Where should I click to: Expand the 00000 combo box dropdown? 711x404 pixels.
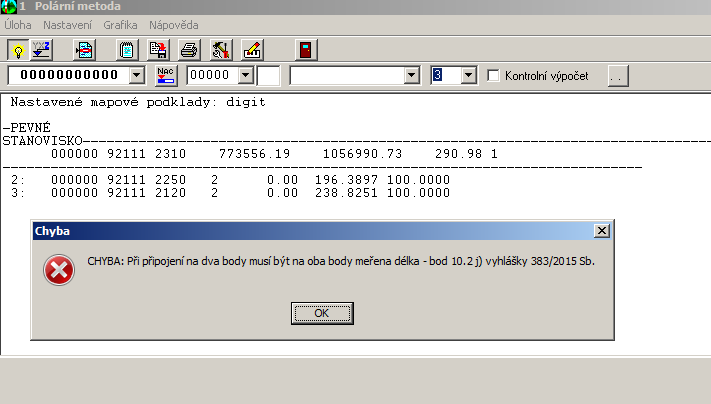tap(245, 76)
